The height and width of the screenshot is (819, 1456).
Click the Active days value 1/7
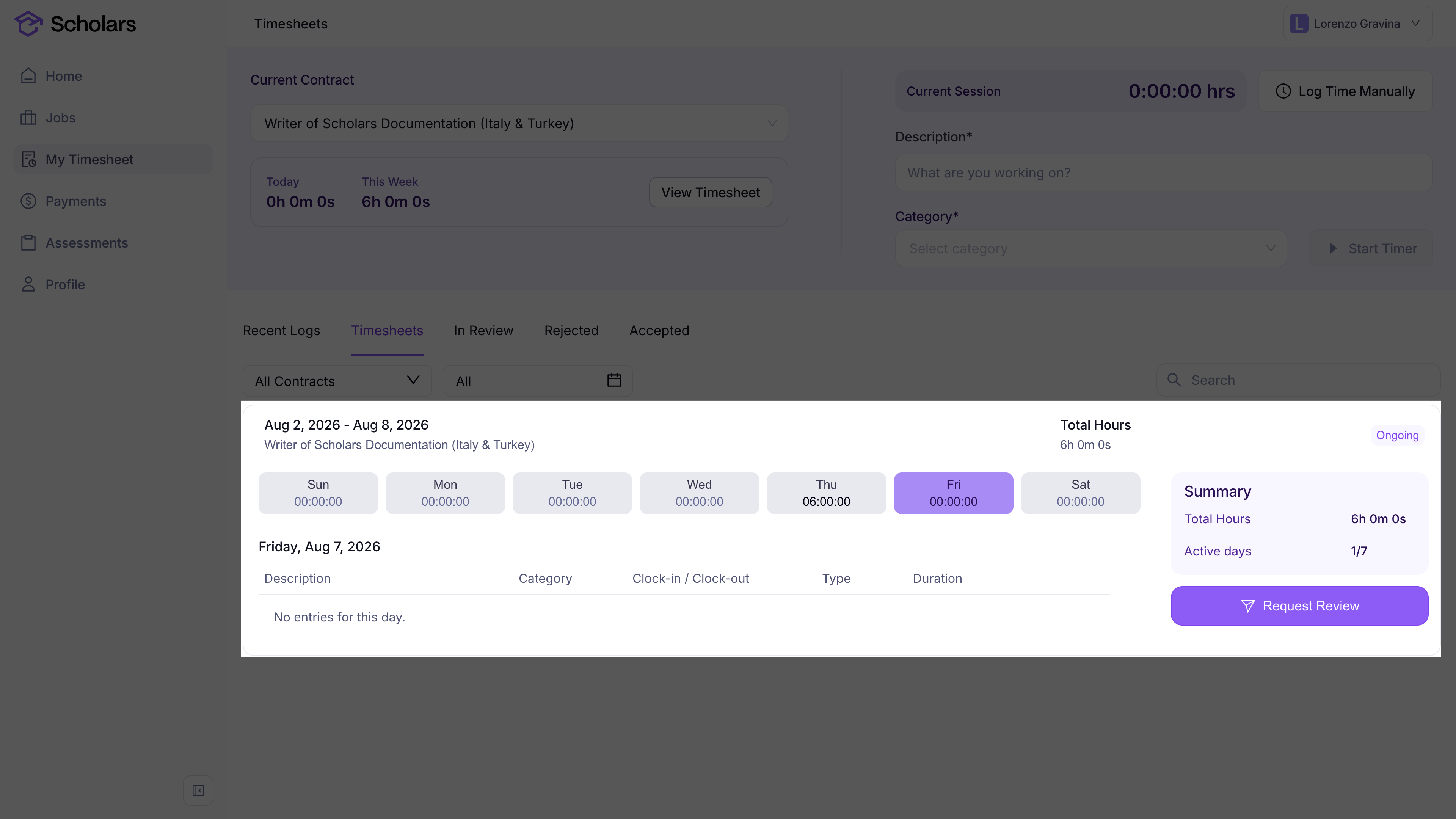[x=1359, y=551]
